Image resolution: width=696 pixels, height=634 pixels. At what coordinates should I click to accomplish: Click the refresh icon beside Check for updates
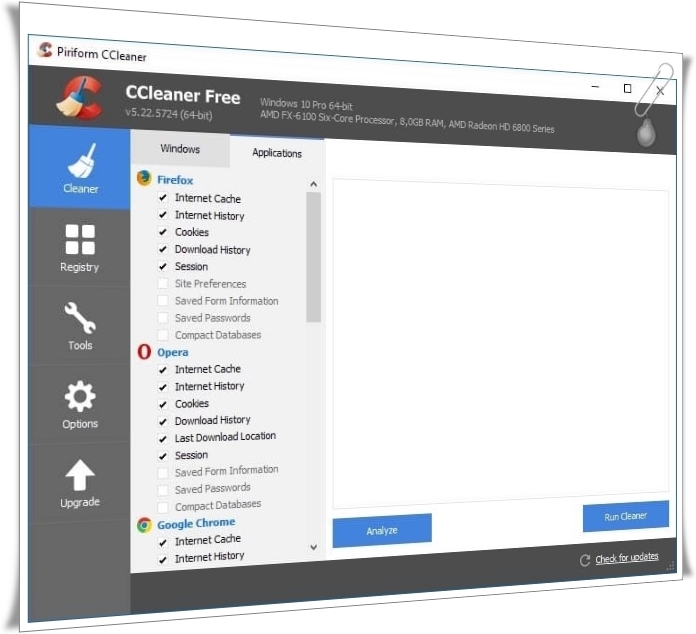tap(585, 560)
